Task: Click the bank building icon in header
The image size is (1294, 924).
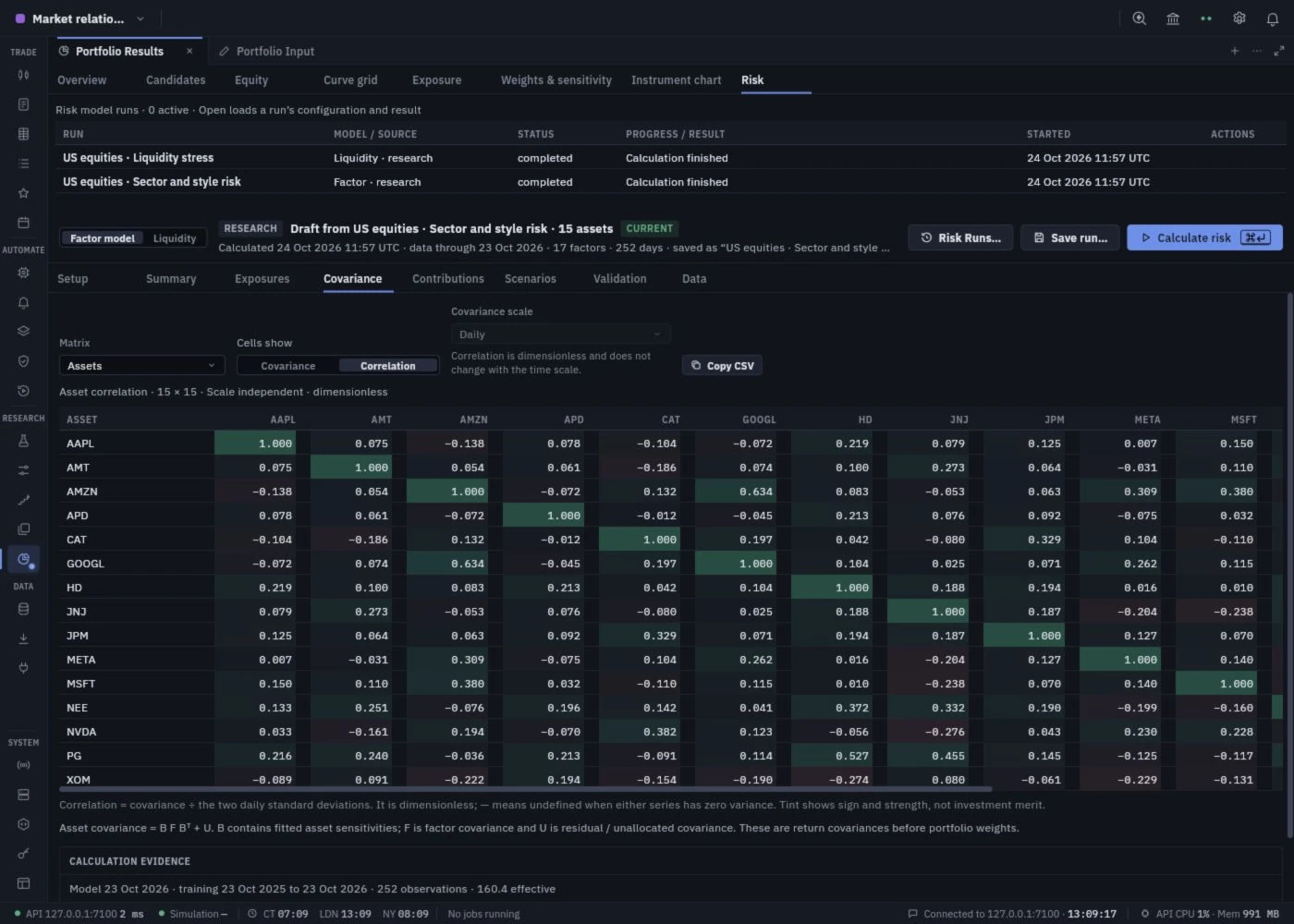Action: [1172, 18]
